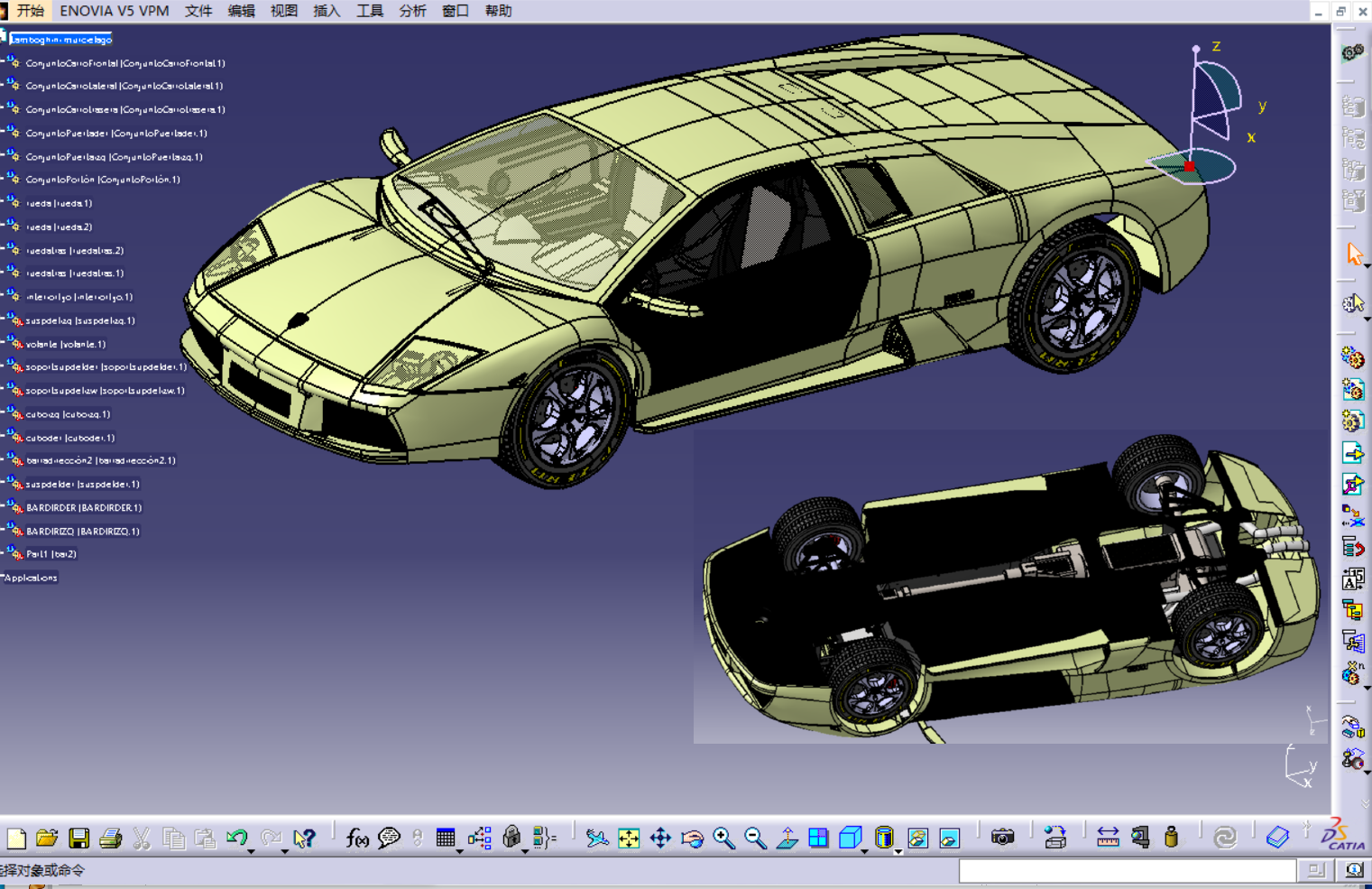
Task: Select suspdelizq in the tree
Action: 80,320
